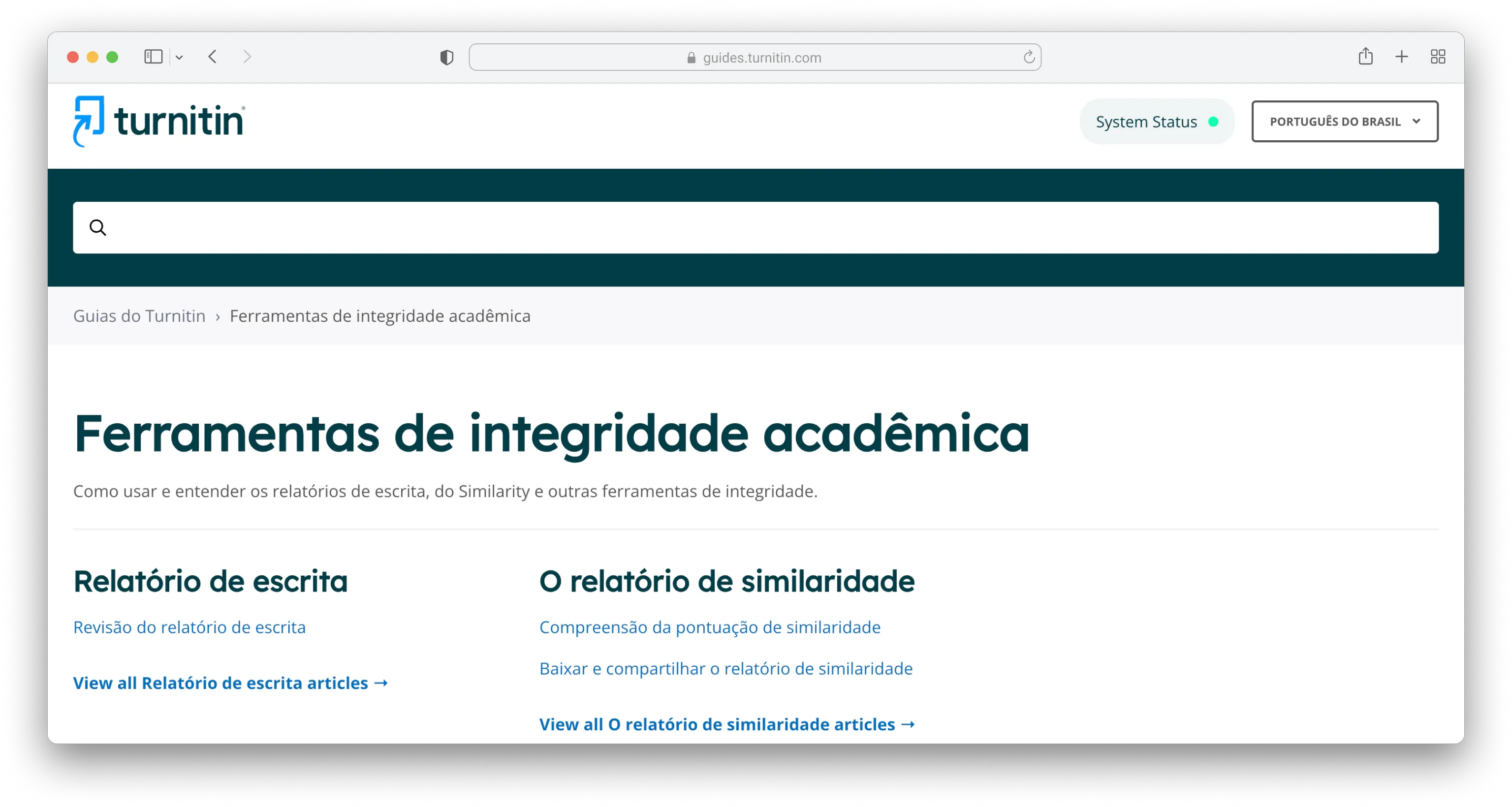Screen dimensions: 1512x807
Task: Expand sidebar options chevron dropdown
Action: [x=180, y=58]
